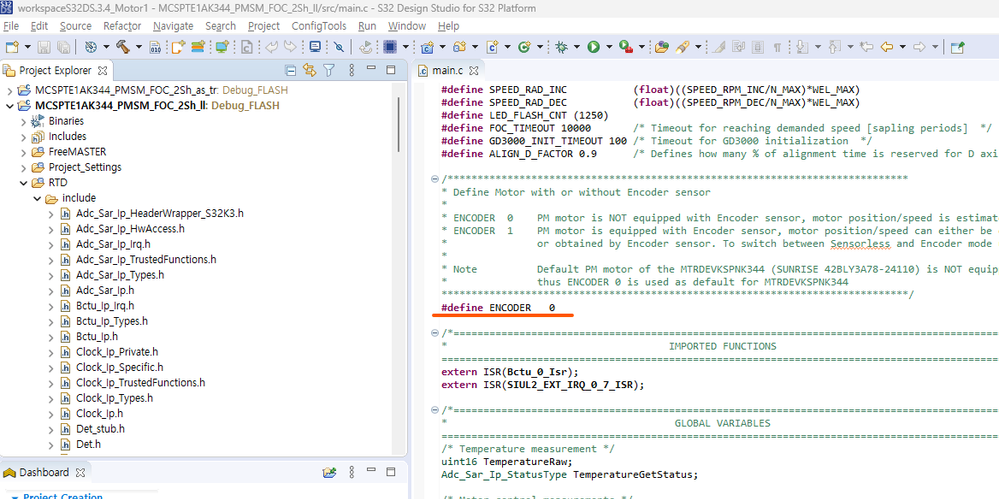This screenshot has width=999, height=499.
Task: Minimize the Project Explorer view
Action: pyautogui.click(x=373, y=70)
